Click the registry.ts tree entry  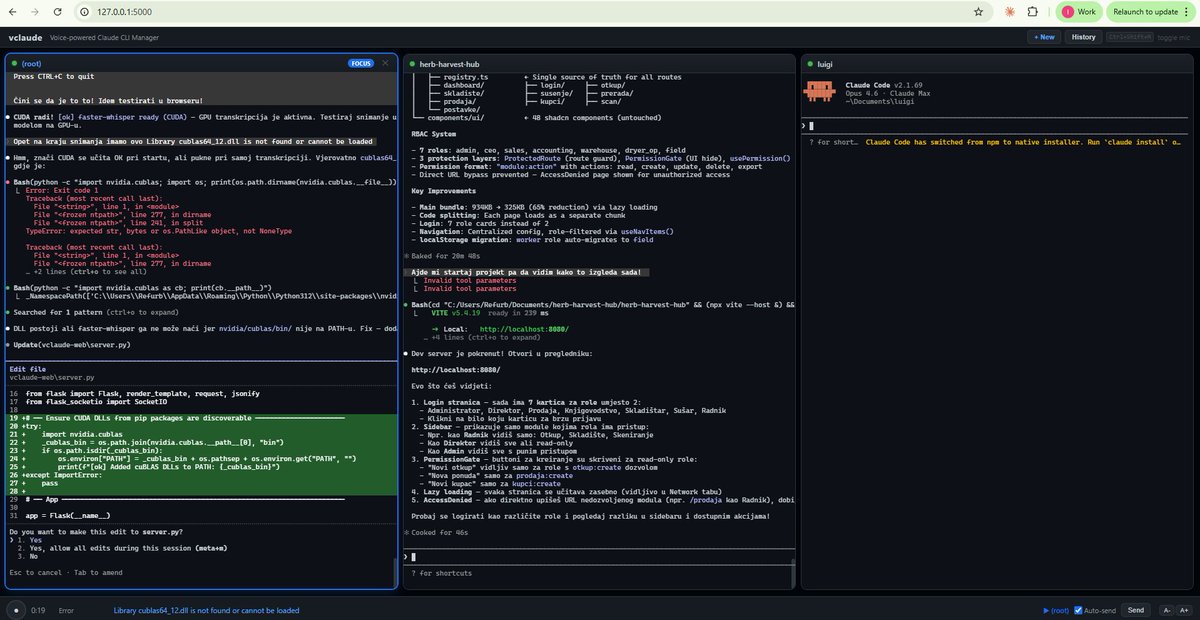(x=465, y=77)
